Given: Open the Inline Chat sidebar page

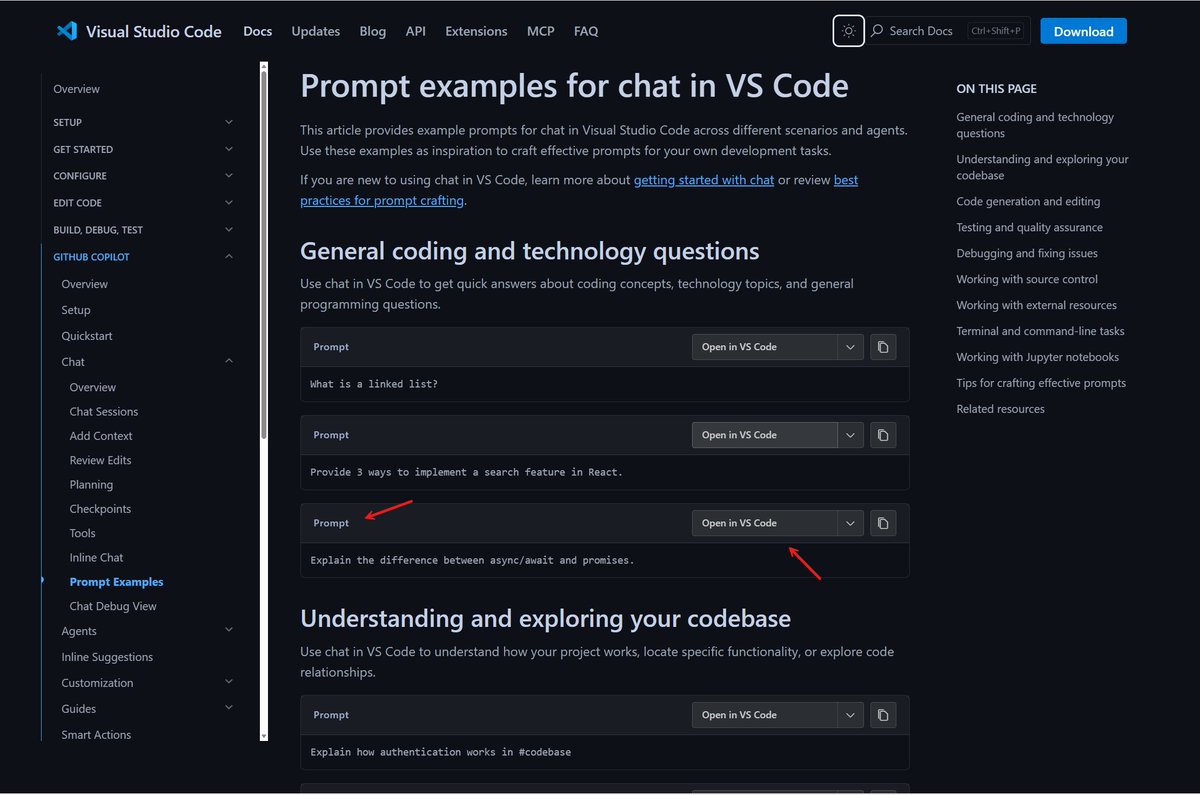Looking at the screenshot, I should click(x=96, y=558).
